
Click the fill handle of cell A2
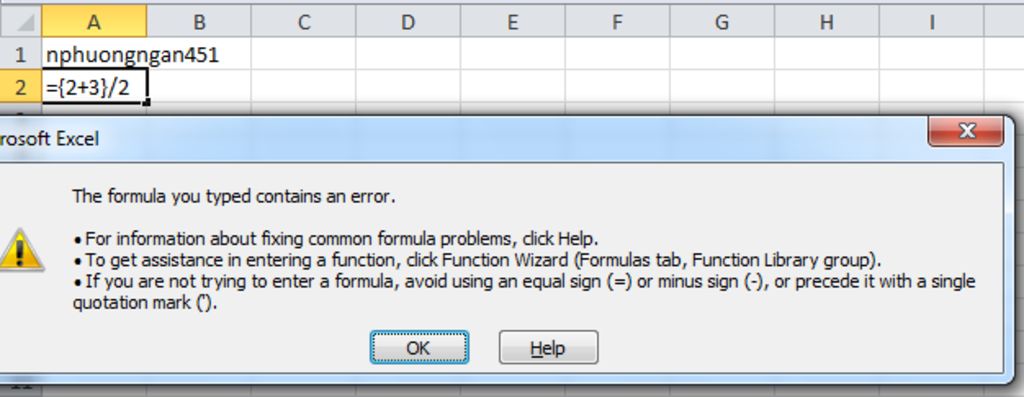pyautogui.click(x=147, y=102)
